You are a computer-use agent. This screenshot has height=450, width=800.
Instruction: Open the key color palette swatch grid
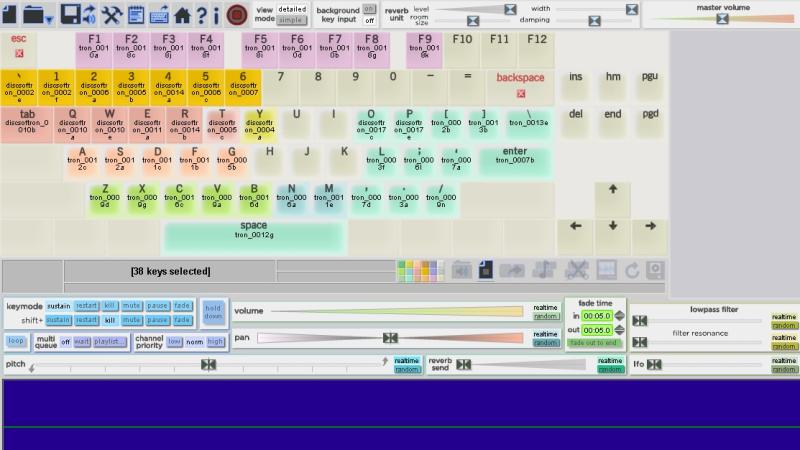coord(419,270)
